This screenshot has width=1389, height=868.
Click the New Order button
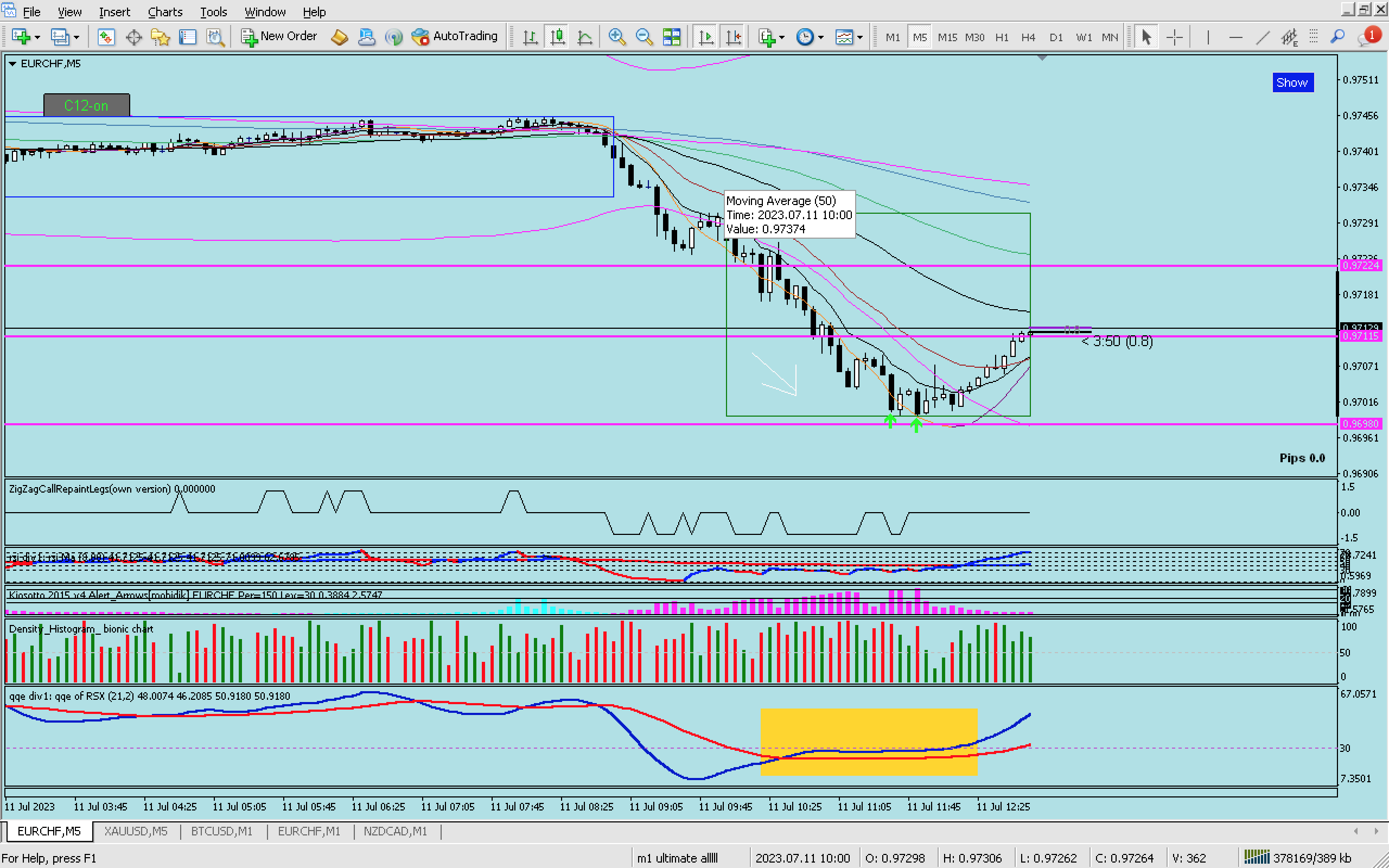(279, 36)
